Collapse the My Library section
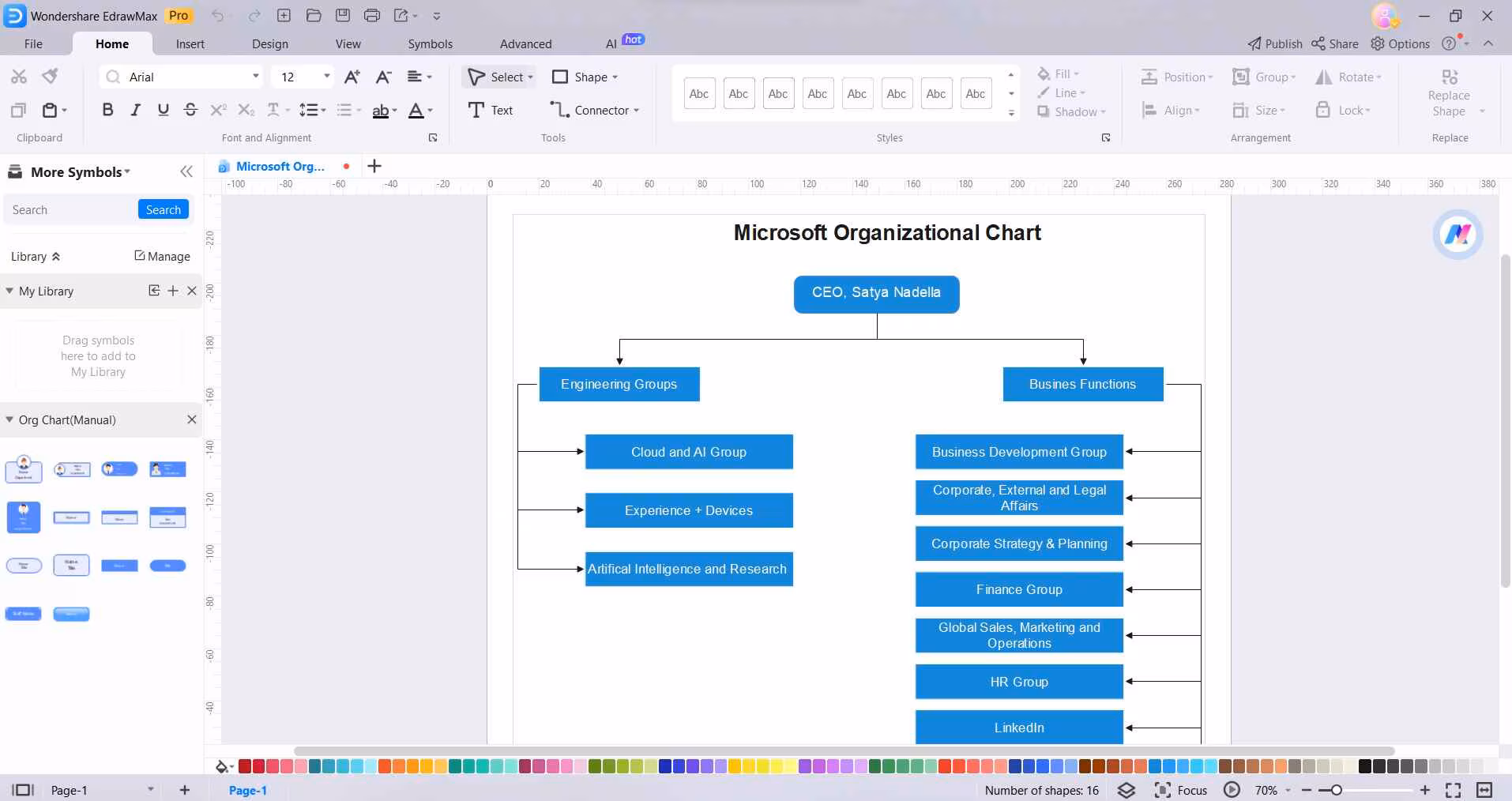Viewport: 1512px width, 801px height. pos(9,291)
